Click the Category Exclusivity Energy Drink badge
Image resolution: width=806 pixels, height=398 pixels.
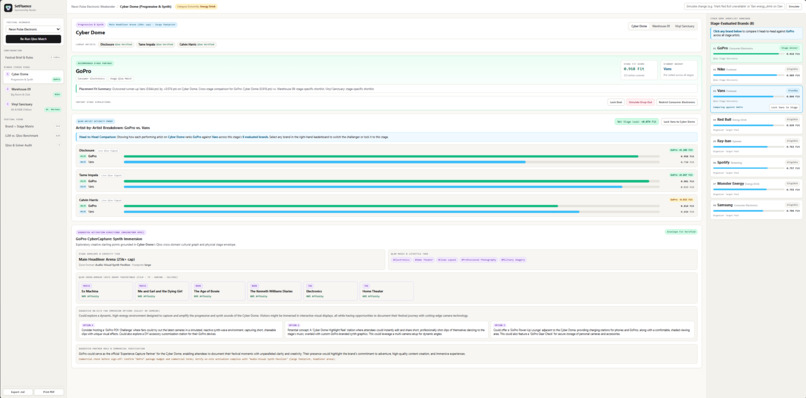click(x=196, y=7)
